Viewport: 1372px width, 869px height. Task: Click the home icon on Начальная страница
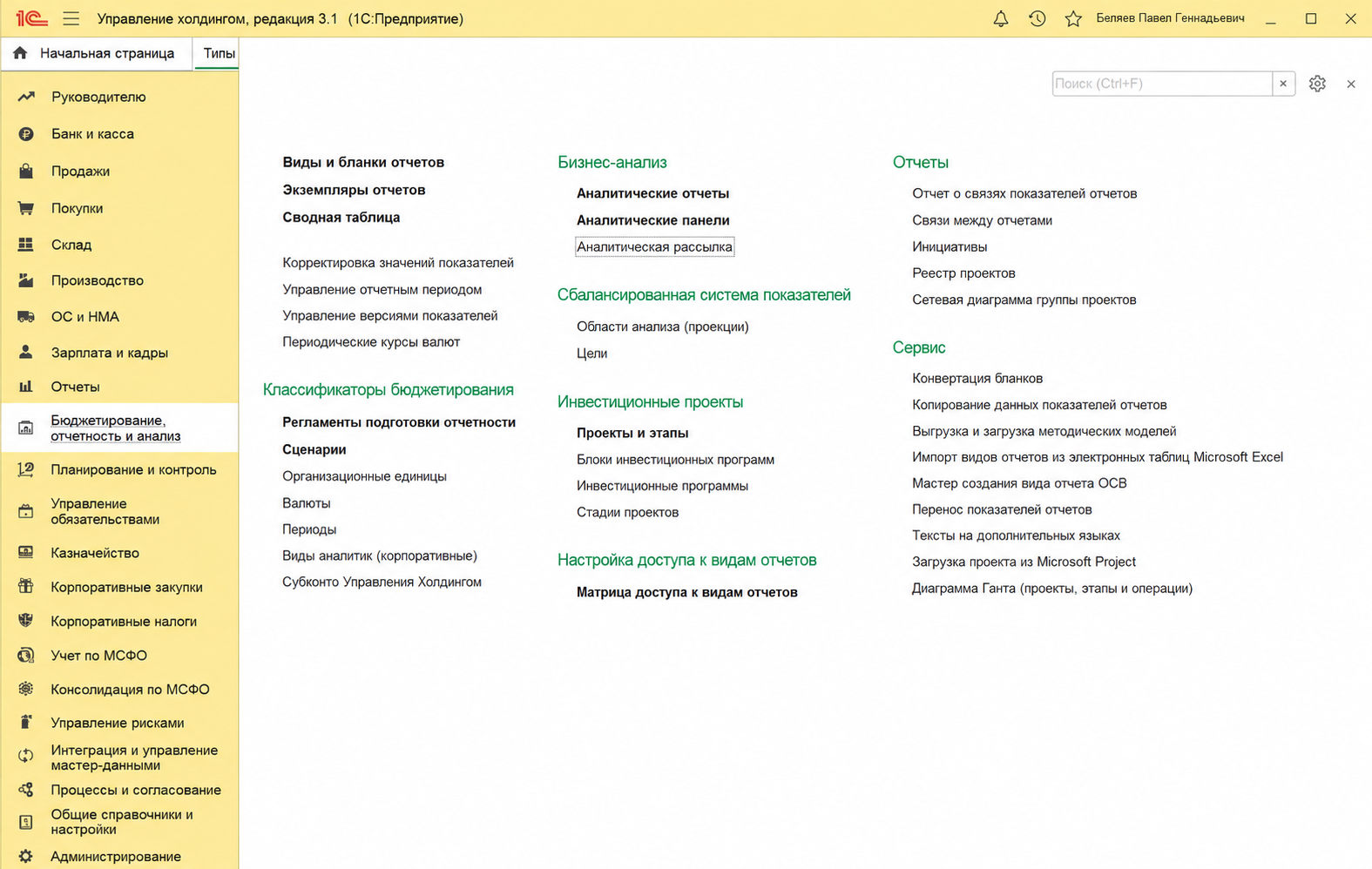(x=20, y=53)
